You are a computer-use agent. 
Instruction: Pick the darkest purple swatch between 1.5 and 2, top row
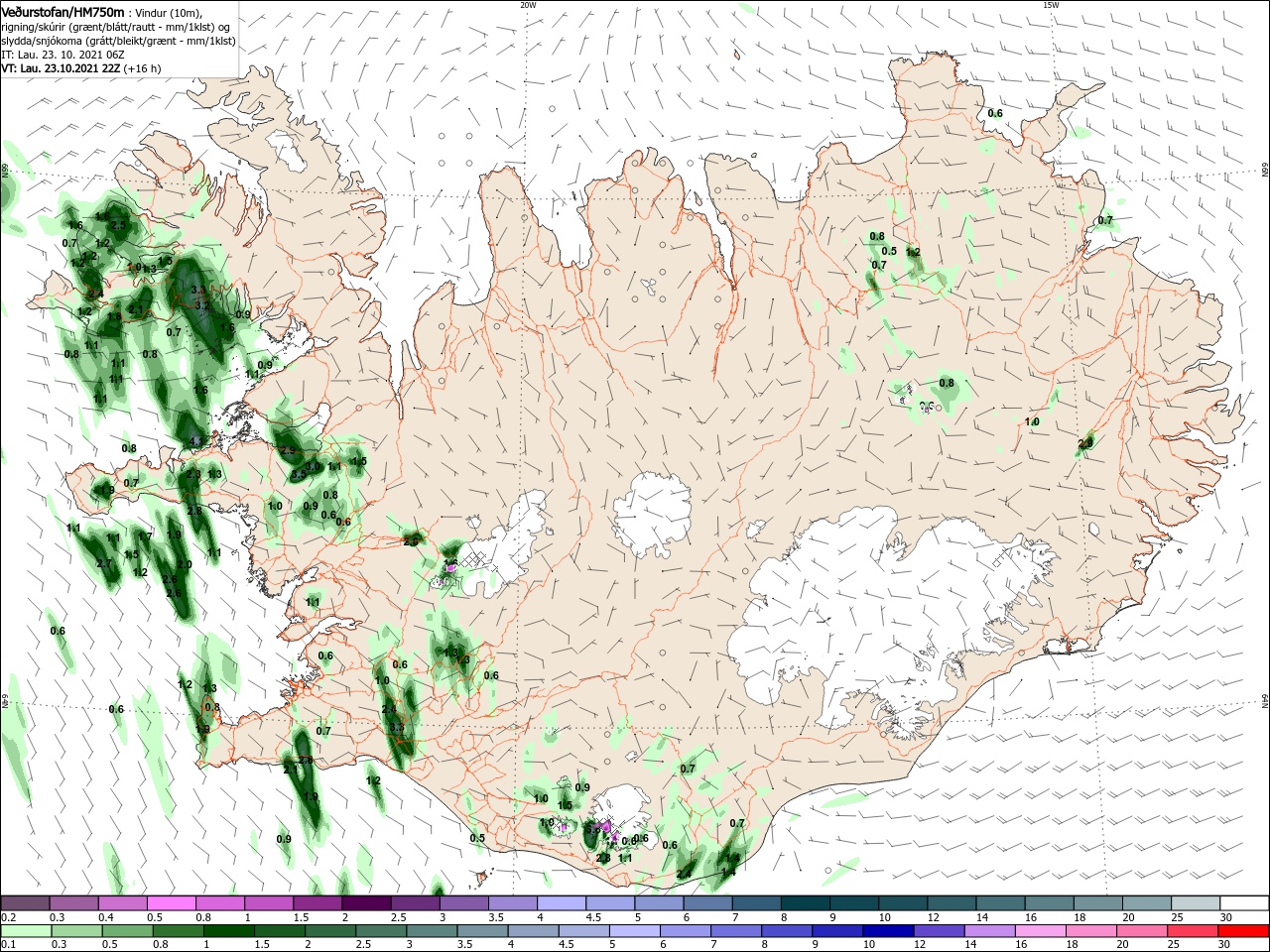coord(366,903)
